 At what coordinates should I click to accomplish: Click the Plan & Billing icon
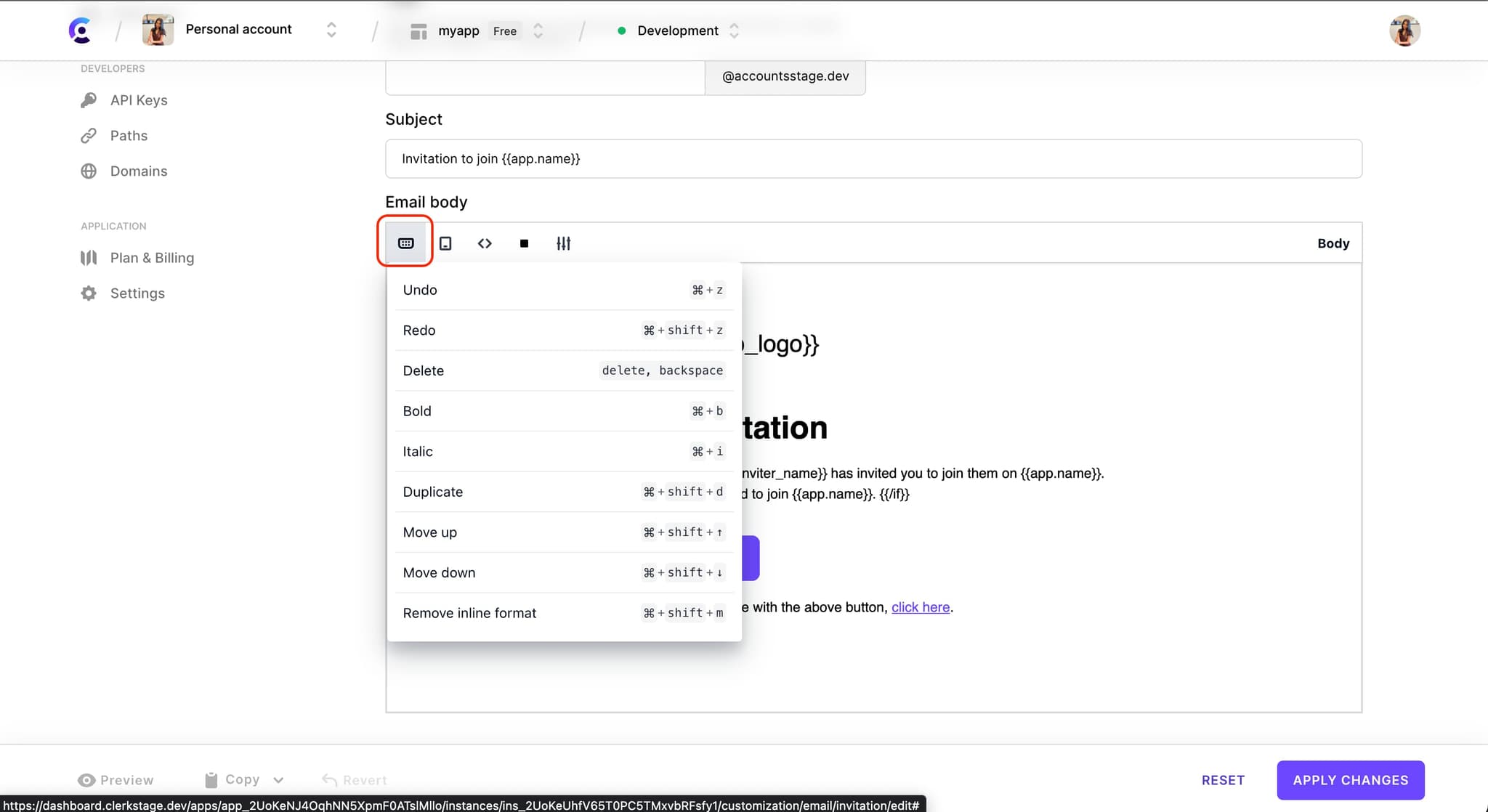pos(89,258)
